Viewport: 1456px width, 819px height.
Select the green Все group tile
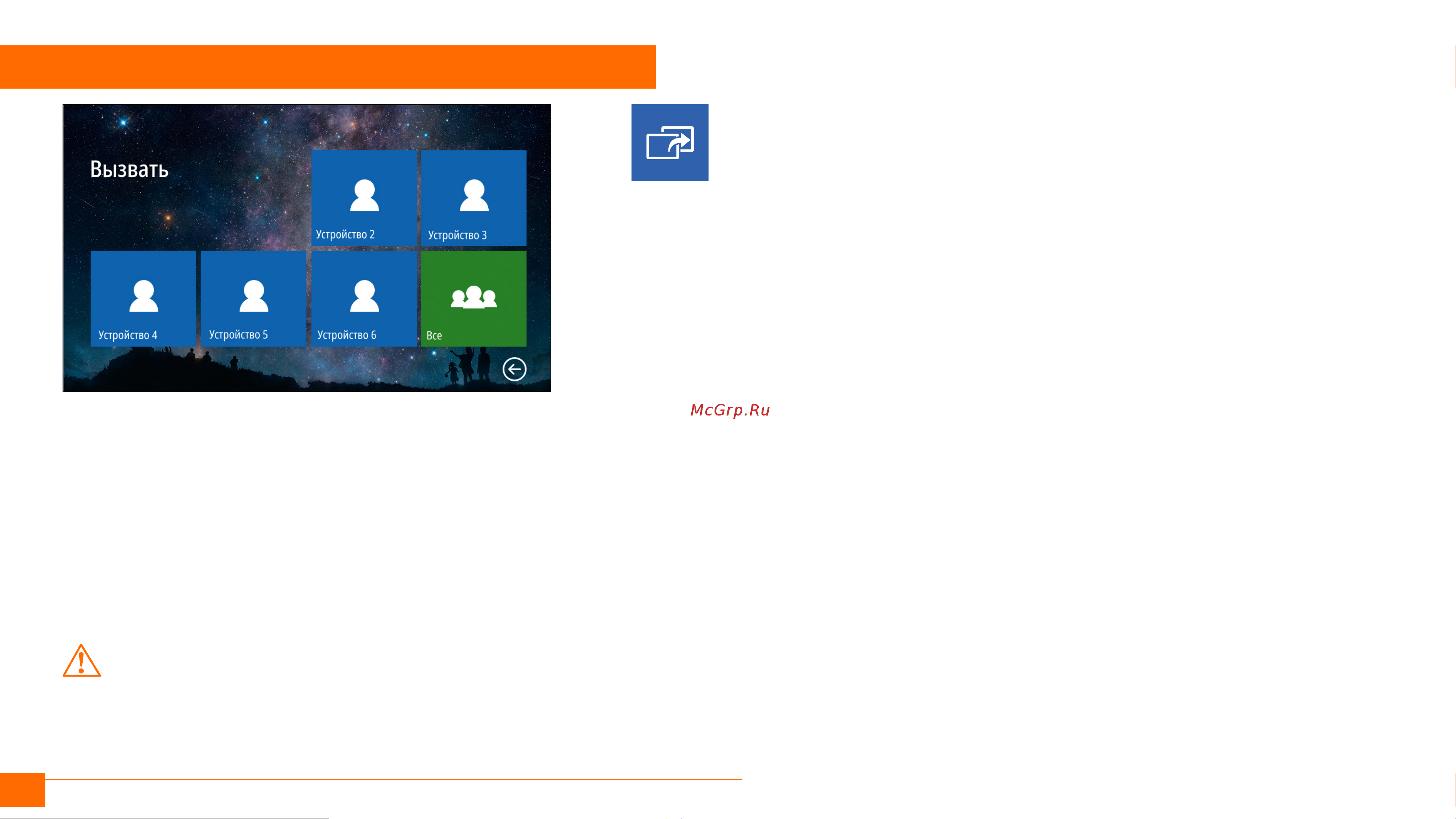click(474, 298)
